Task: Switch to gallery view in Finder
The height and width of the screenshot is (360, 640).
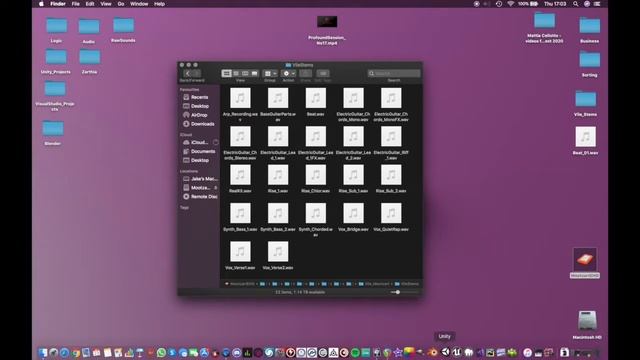Action: click(254, 73)
